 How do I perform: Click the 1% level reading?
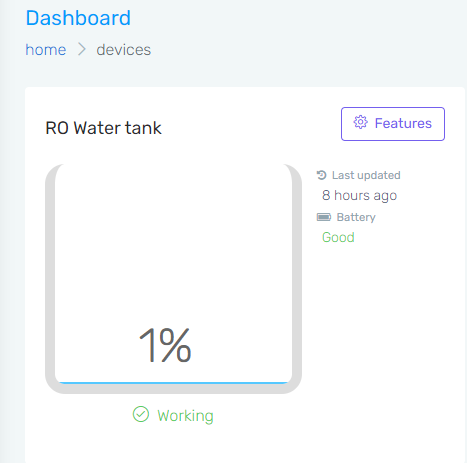tap(165, 345)
